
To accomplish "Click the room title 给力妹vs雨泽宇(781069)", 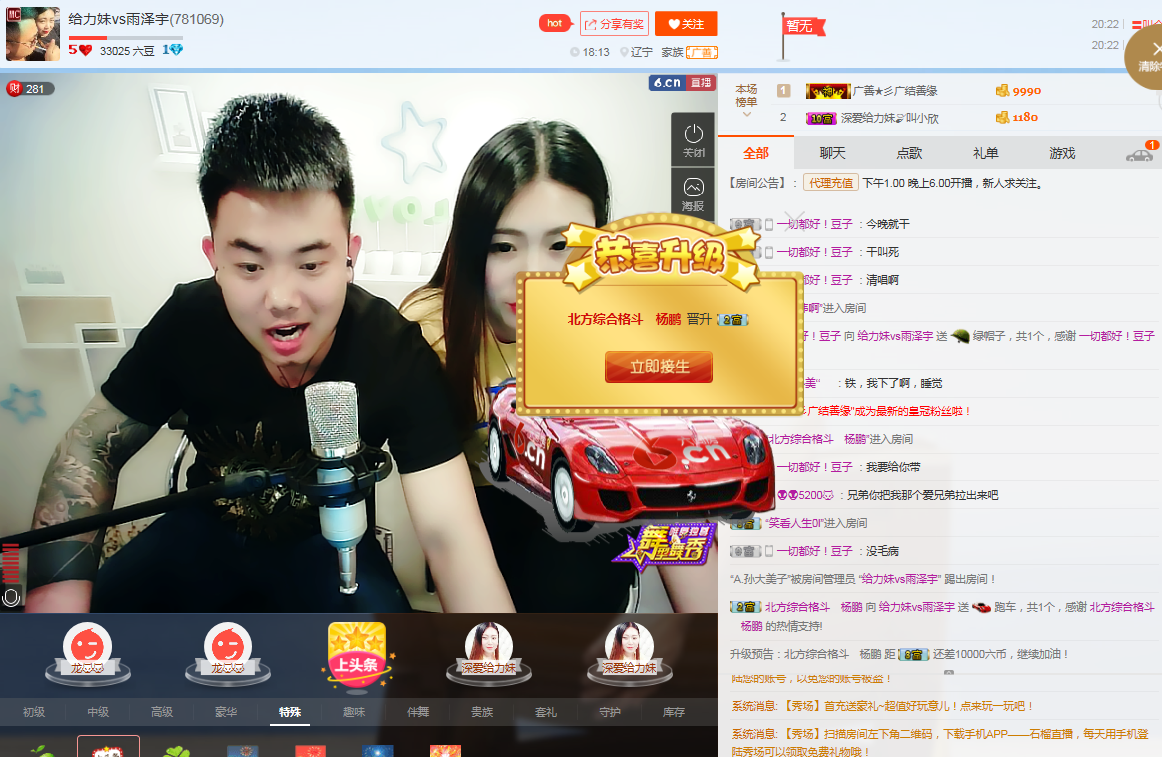I will (146, 19).
